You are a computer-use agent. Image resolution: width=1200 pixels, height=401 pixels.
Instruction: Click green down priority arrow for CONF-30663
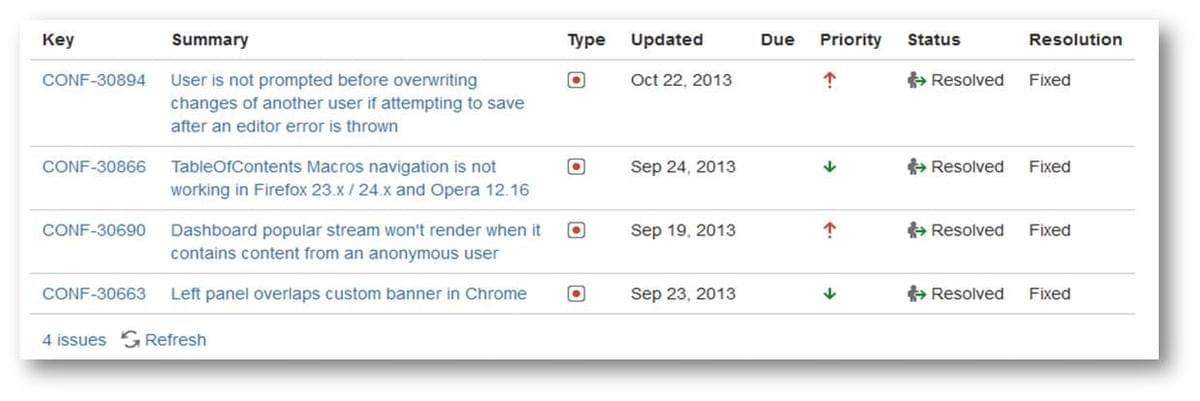point(828,294)
